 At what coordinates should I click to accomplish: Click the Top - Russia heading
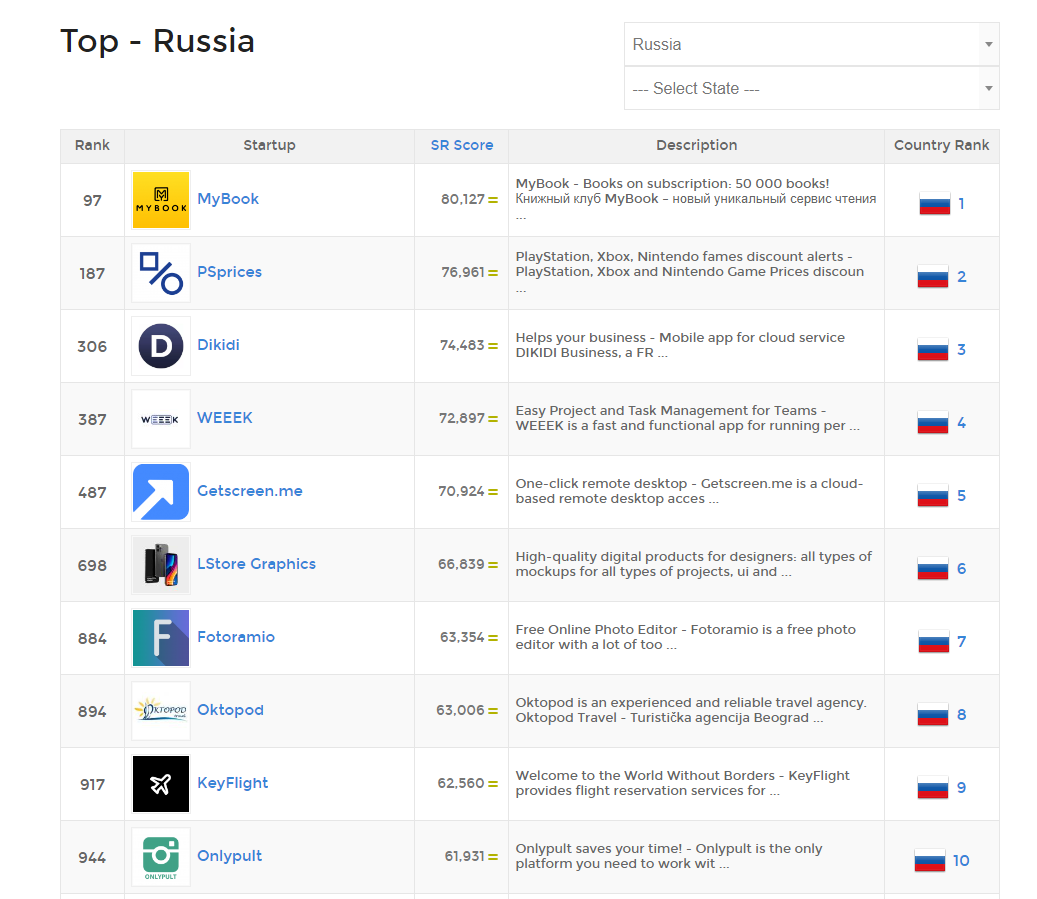click(157, 41)
